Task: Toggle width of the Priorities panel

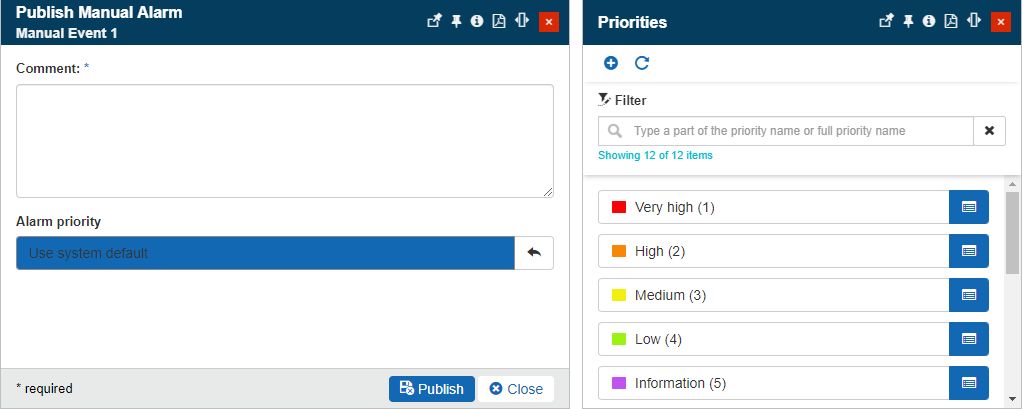Action: click(x=973, y=21)
